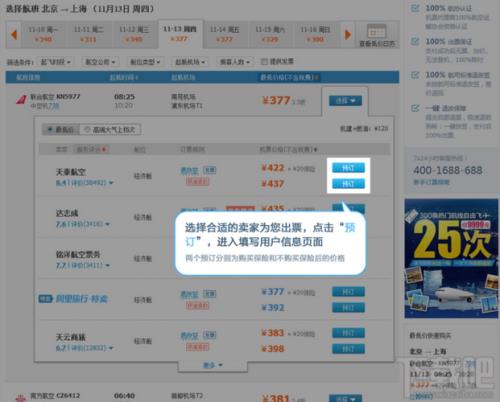
Task: Select the 11-15 周六 date tab
Action: (x=270, y=34)
